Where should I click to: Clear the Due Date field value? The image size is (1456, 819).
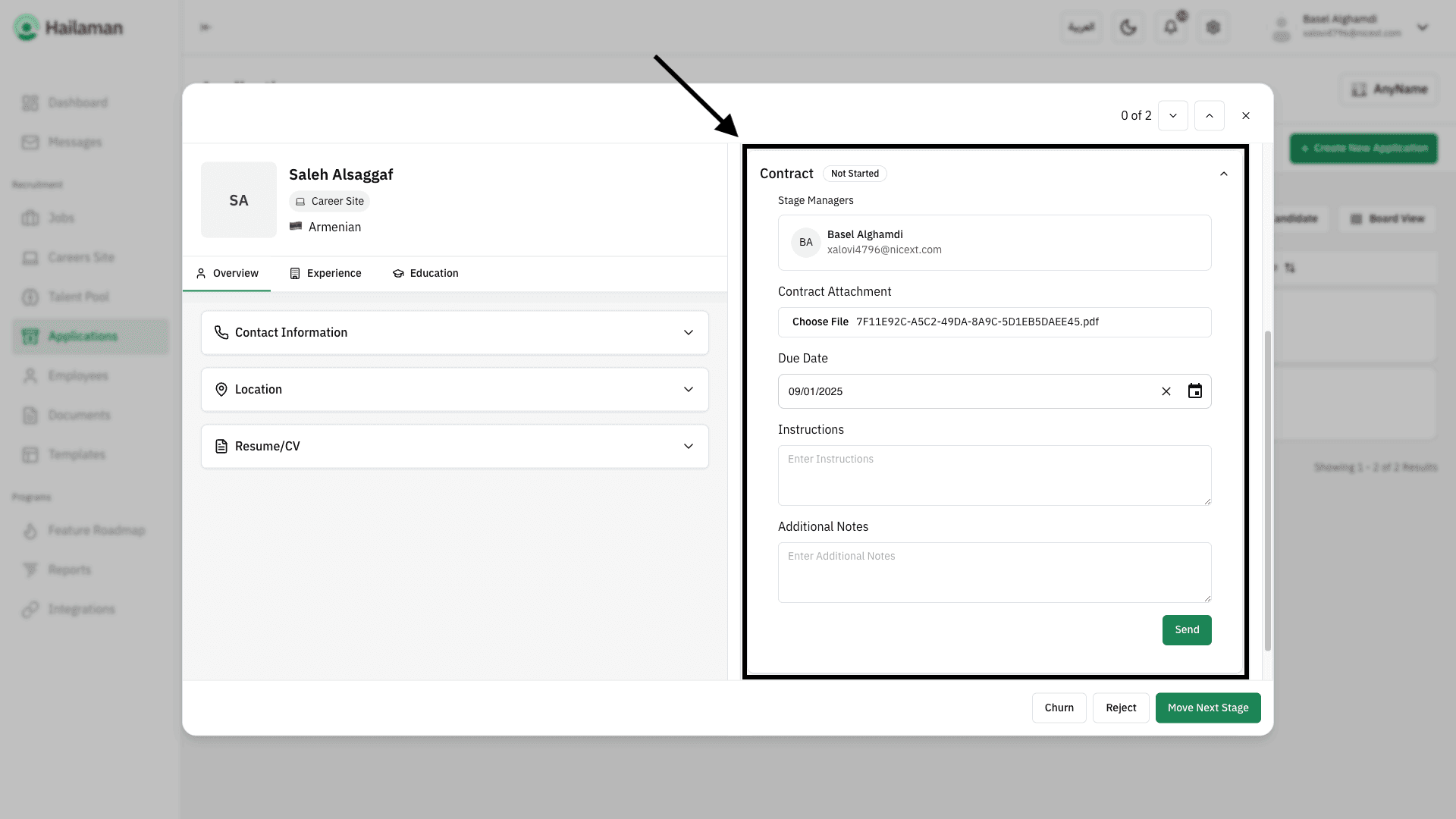[1166, 391]
